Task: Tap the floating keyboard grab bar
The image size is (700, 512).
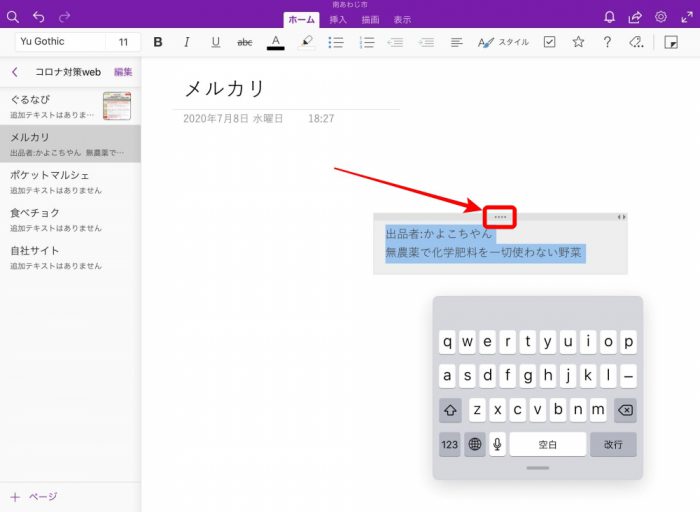Action: coord(538,468)
